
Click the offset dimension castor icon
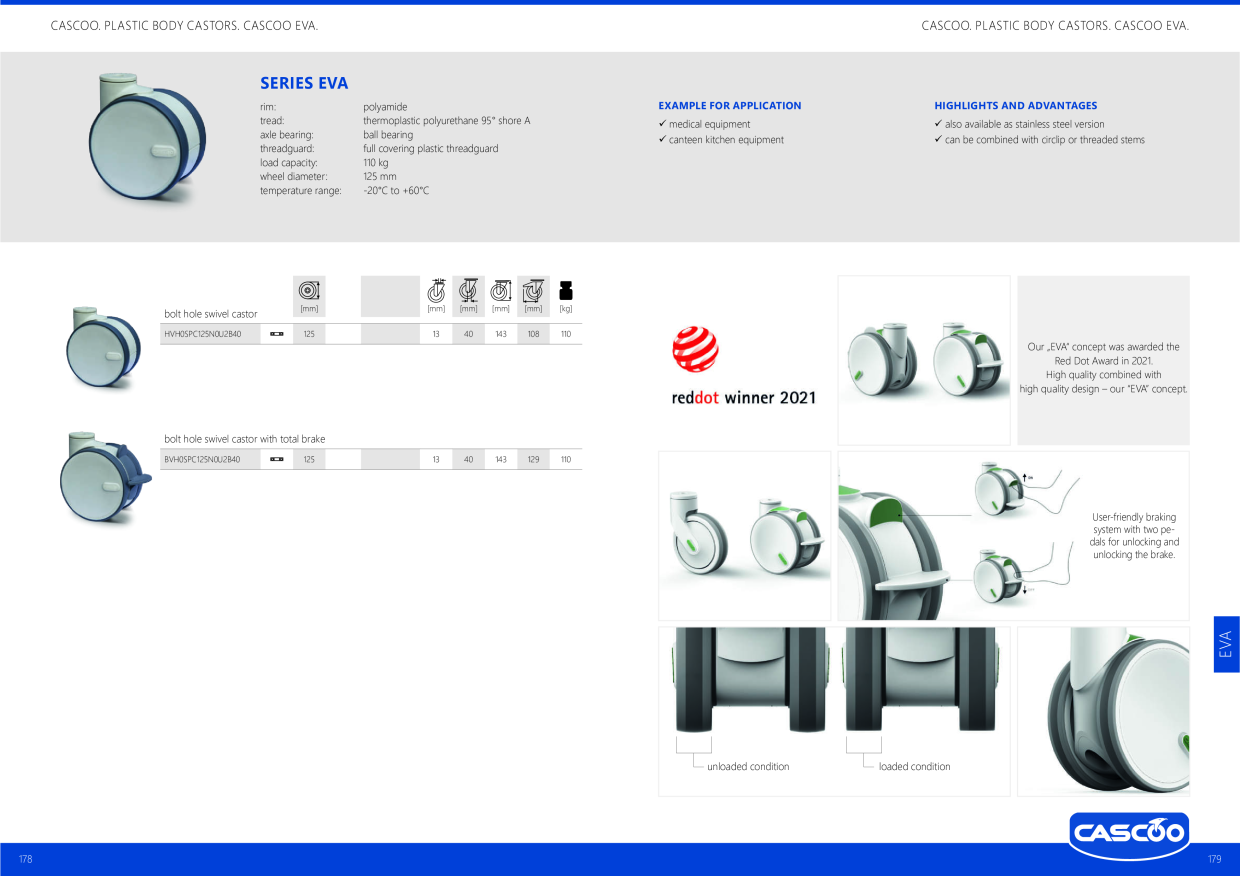(468, 290)
